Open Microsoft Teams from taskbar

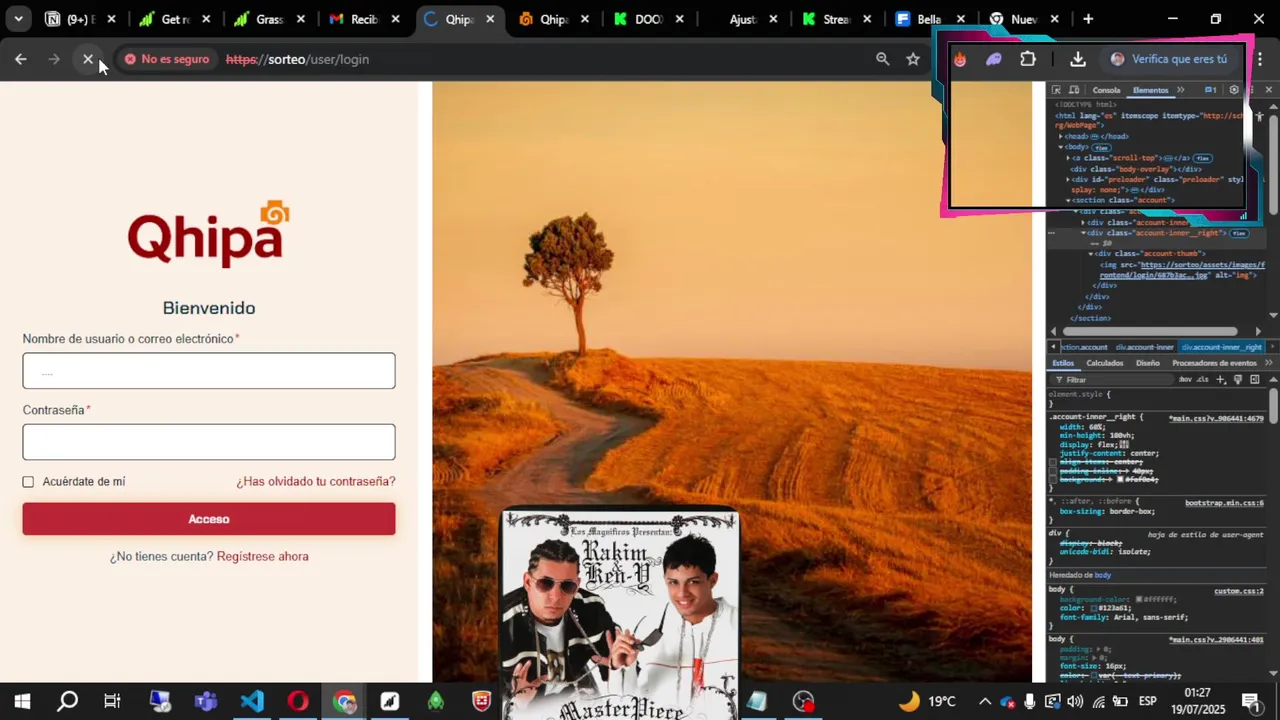point(206,701)
